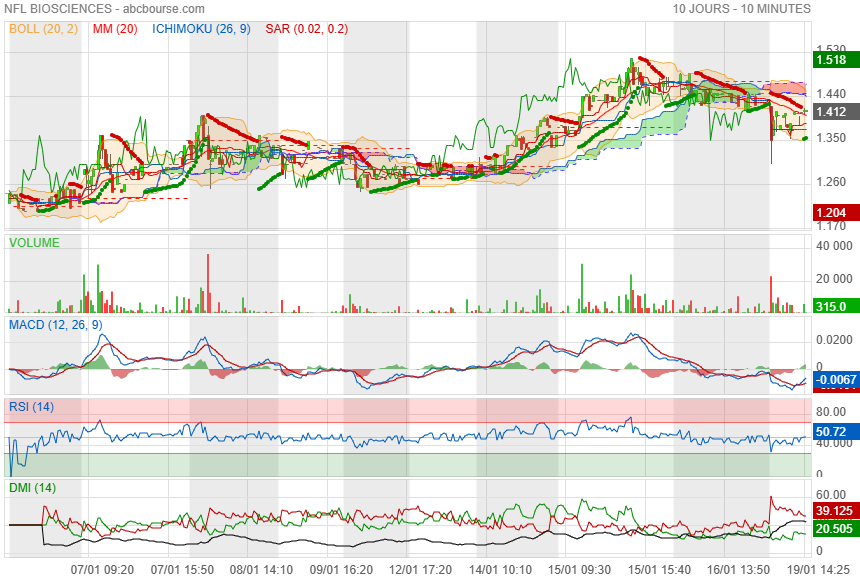Click the RSI (14) panel label
860x580 pixels.
(x=32, y=406)
